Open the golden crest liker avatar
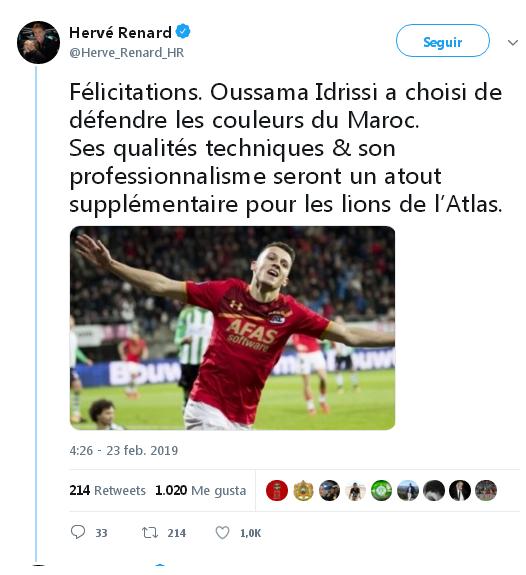This screenshot has width=526, height=575. pos(303,490)
